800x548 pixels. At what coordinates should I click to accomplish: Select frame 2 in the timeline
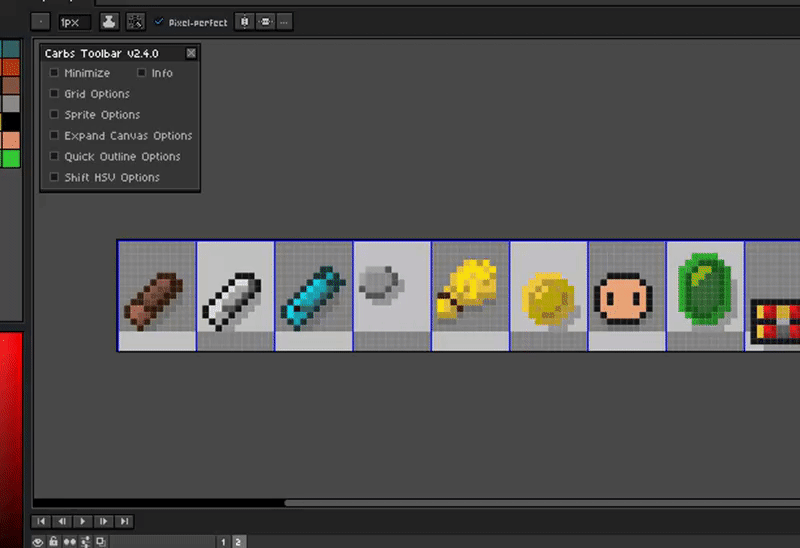238,542
